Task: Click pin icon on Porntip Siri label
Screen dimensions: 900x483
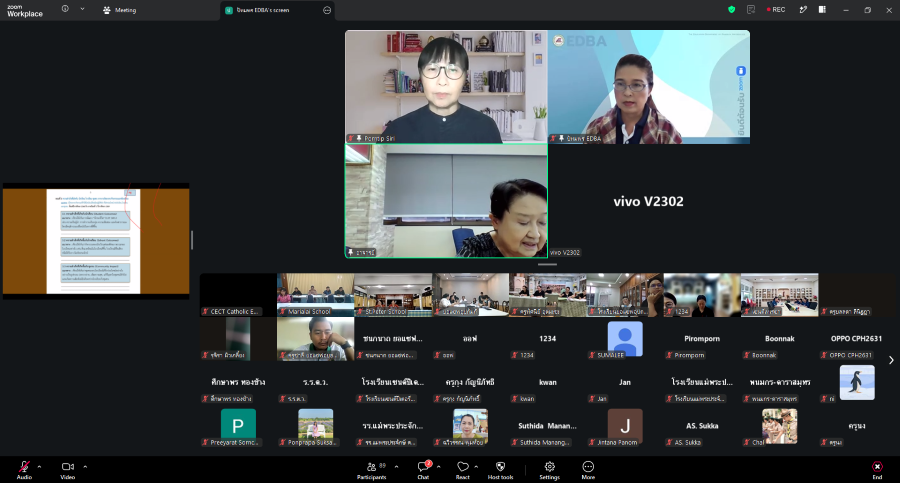Action: coord(359,138)
